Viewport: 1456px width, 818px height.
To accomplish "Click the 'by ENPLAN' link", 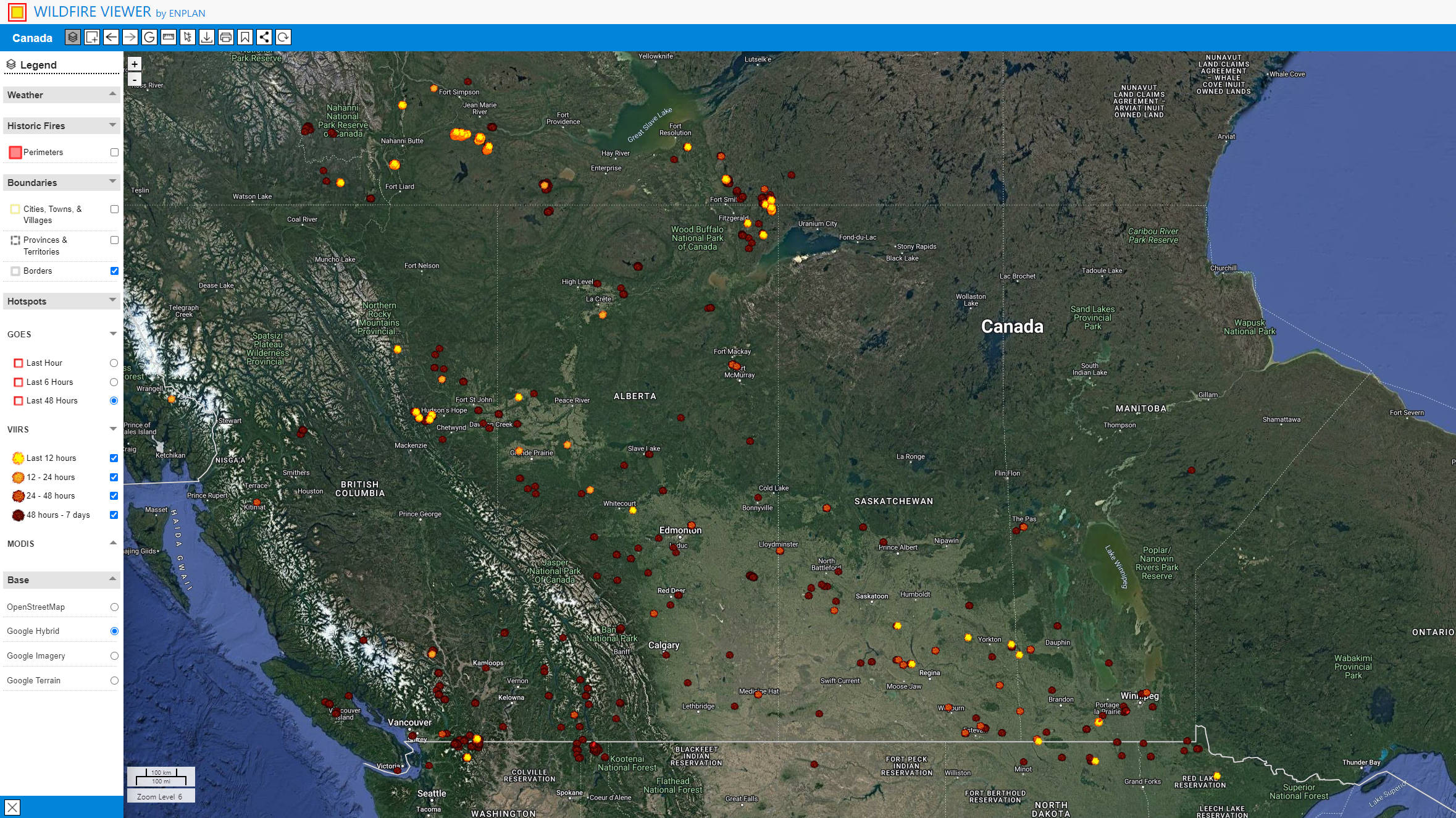I will 180,14.
